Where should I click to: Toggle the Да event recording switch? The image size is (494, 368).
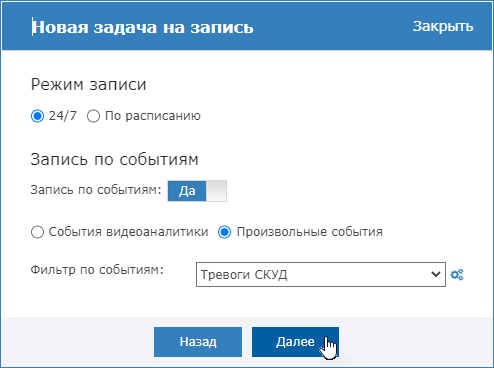tap(197, 191)
